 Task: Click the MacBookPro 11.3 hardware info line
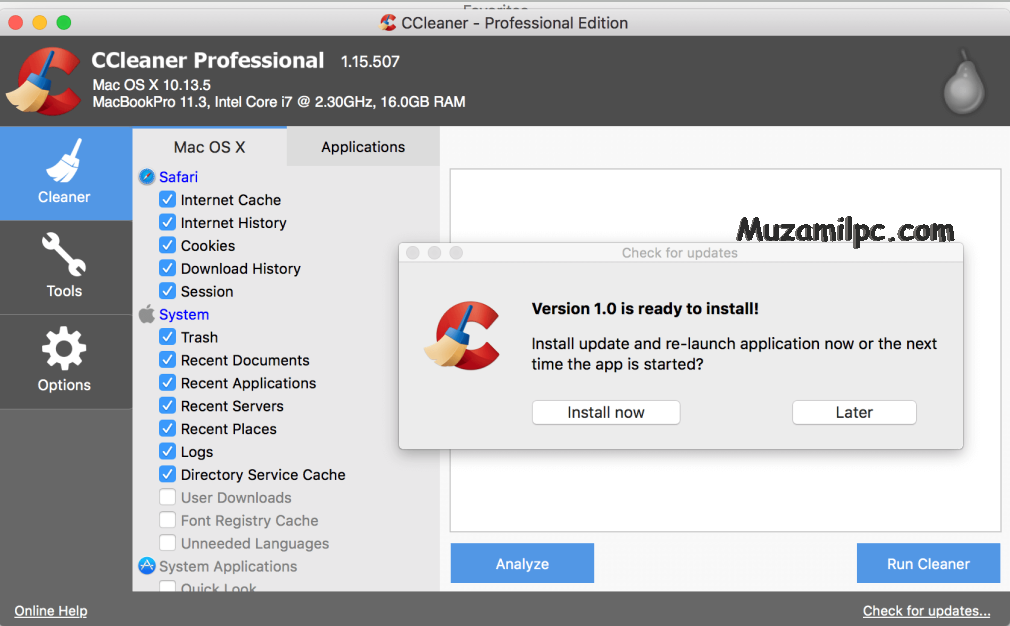pos(279,102)
